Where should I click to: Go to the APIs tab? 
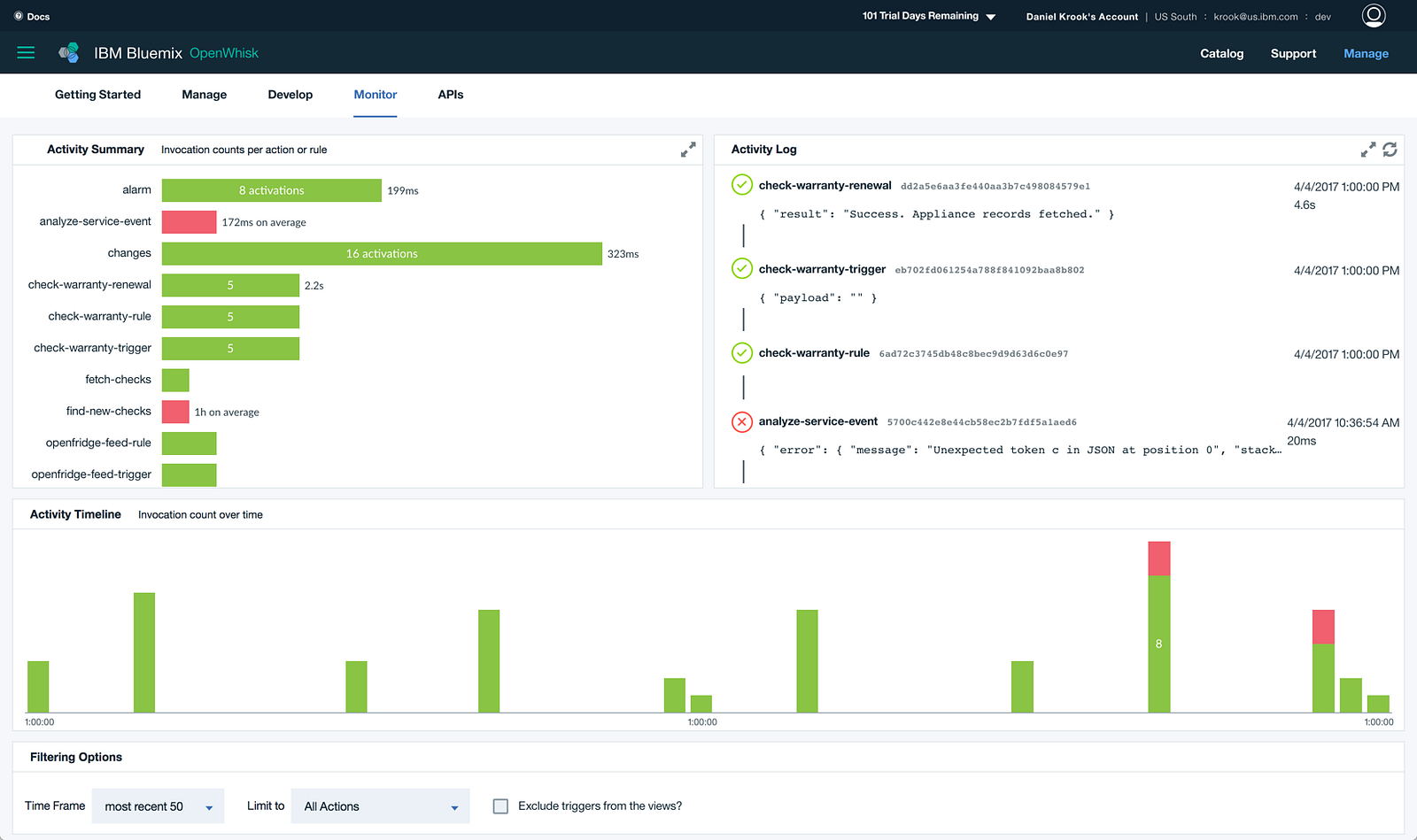451,95
